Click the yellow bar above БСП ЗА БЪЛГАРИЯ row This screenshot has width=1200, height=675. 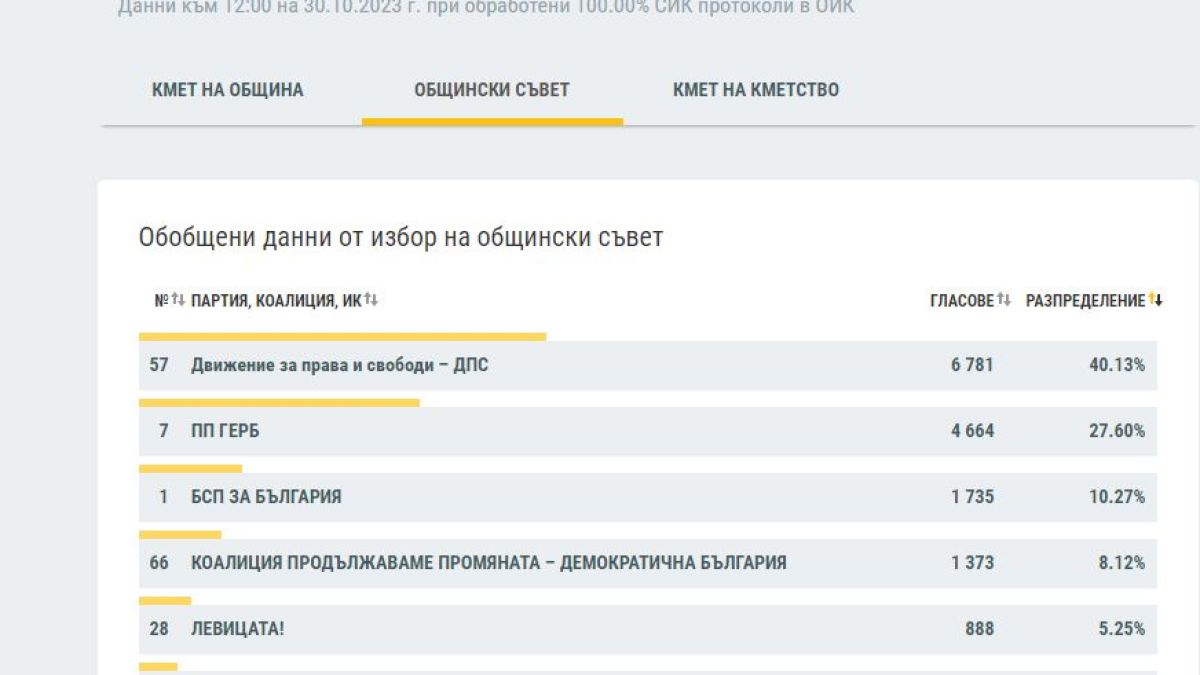pyautogui.click(x=190, y=469)
